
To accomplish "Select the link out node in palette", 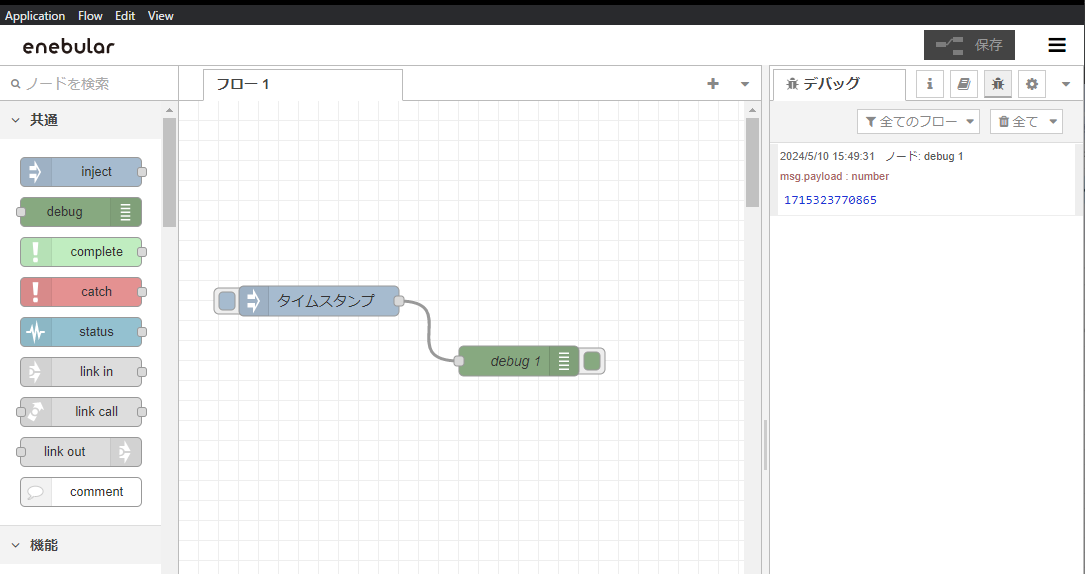I will pyautogui.click(x=81, y=452).
